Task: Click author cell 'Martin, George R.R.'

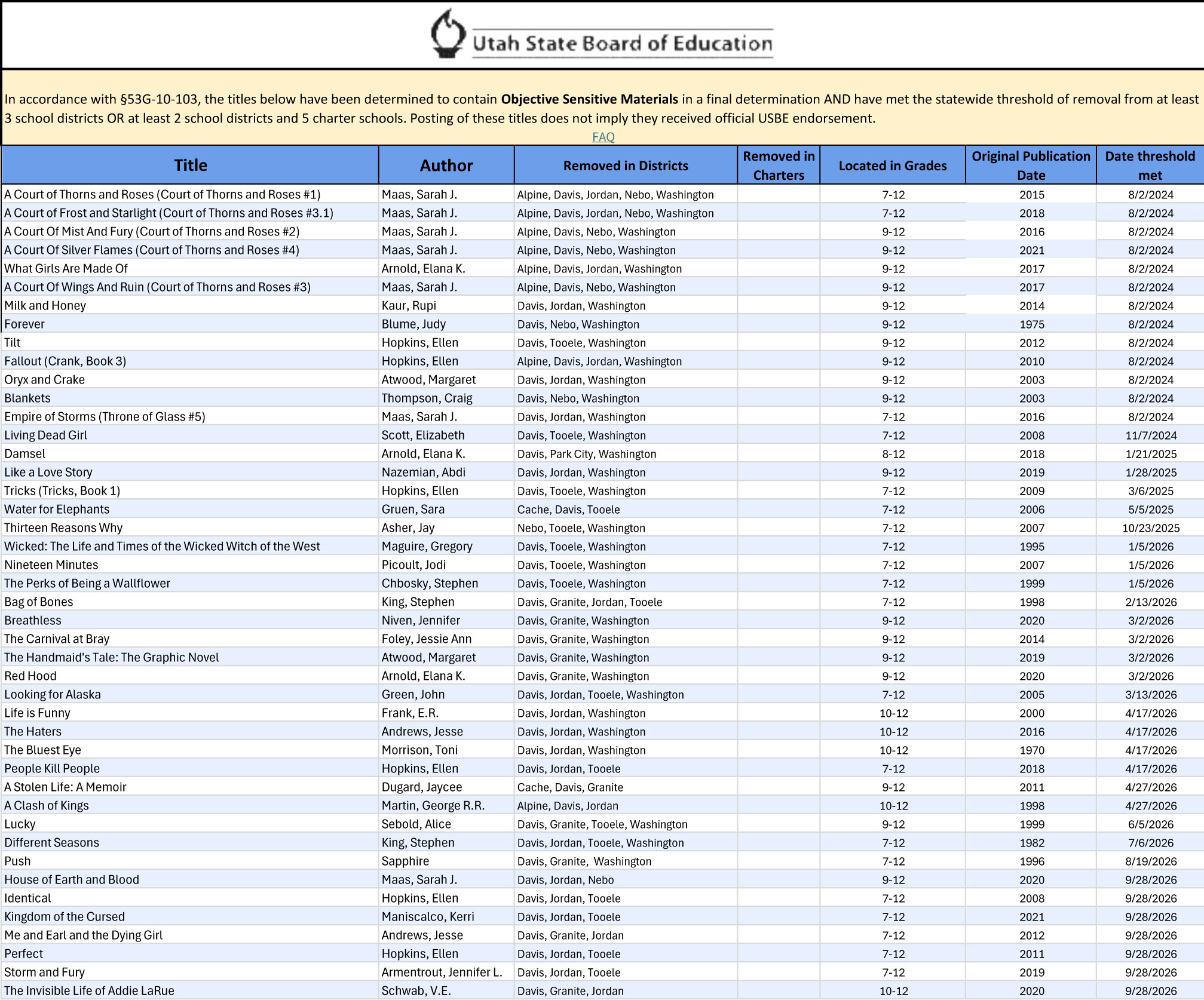Action: pyautogui.click(x=446, y=806)
